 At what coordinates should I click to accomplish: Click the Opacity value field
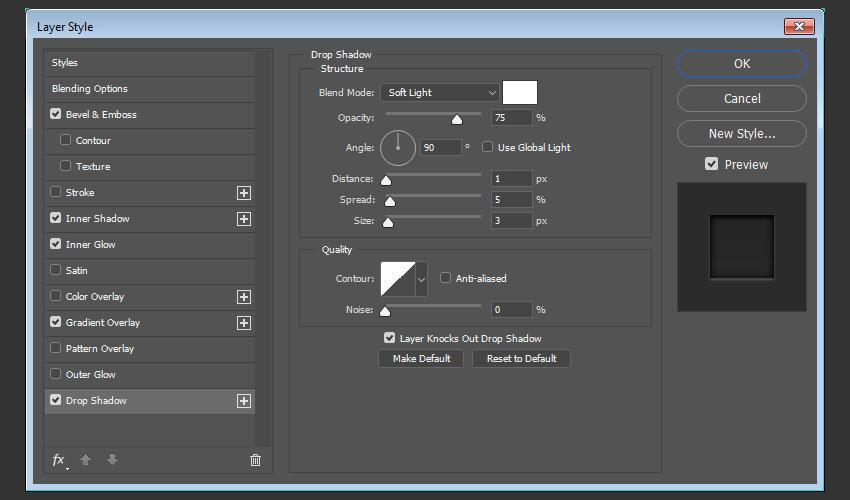[512, 118]
